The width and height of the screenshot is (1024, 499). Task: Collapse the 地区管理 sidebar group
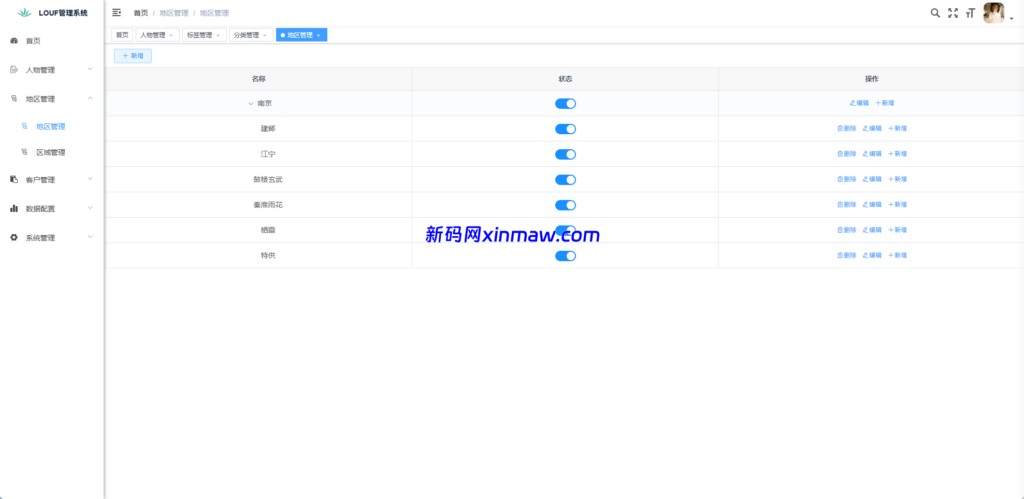point(90,99)
